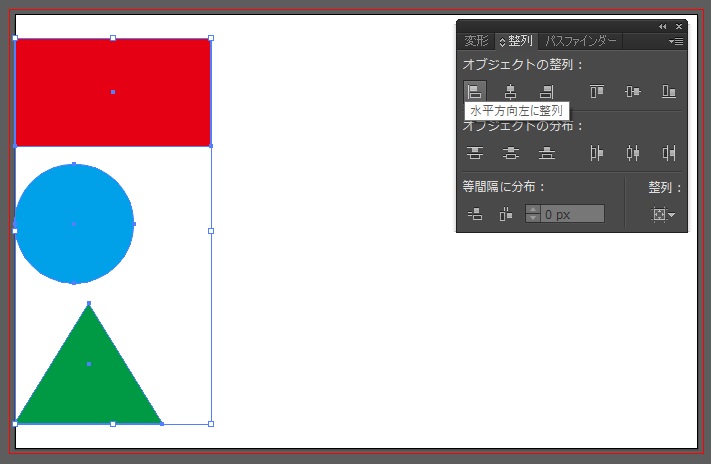This screenshot has height=464, width=711.
Task: Open the align panel flyout menu
Action: point(676,42)
